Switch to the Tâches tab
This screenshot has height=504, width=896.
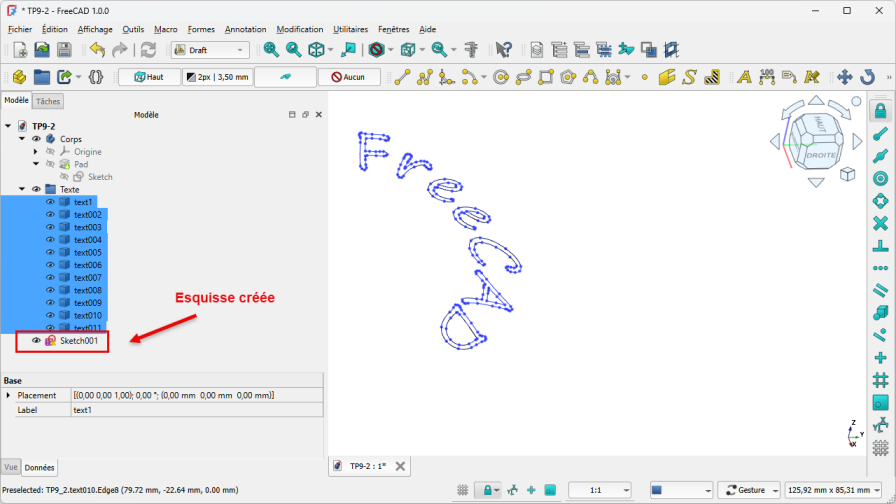(x=47, y=101)
